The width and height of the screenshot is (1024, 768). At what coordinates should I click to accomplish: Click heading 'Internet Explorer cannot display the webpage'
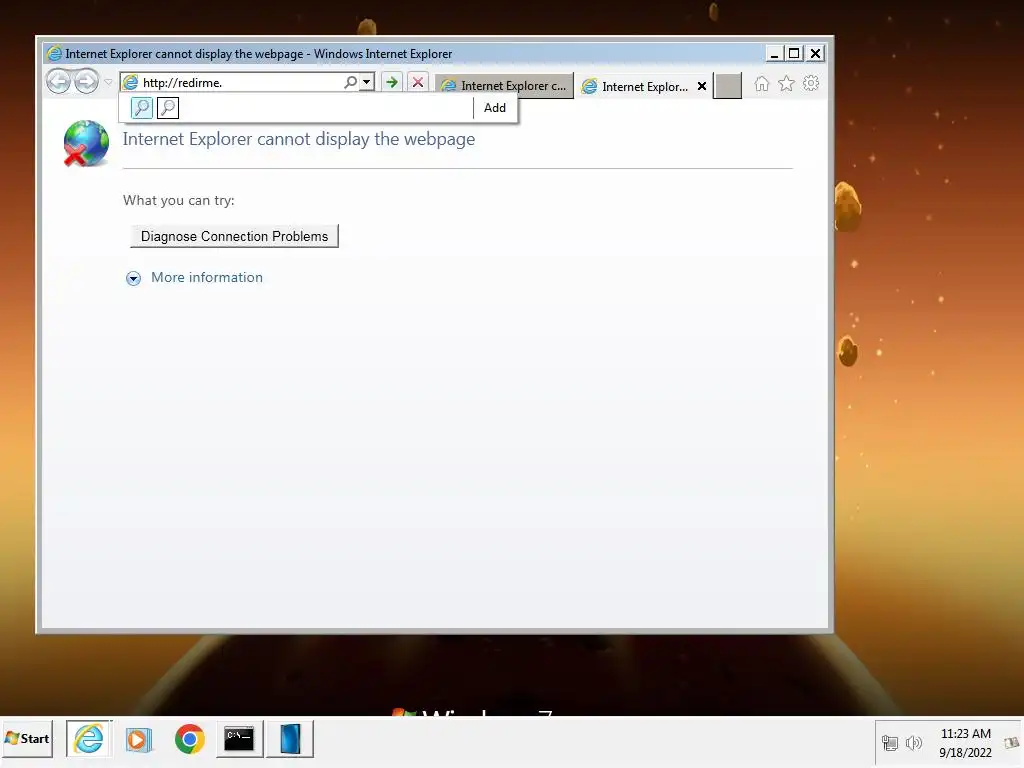point(298,139)
